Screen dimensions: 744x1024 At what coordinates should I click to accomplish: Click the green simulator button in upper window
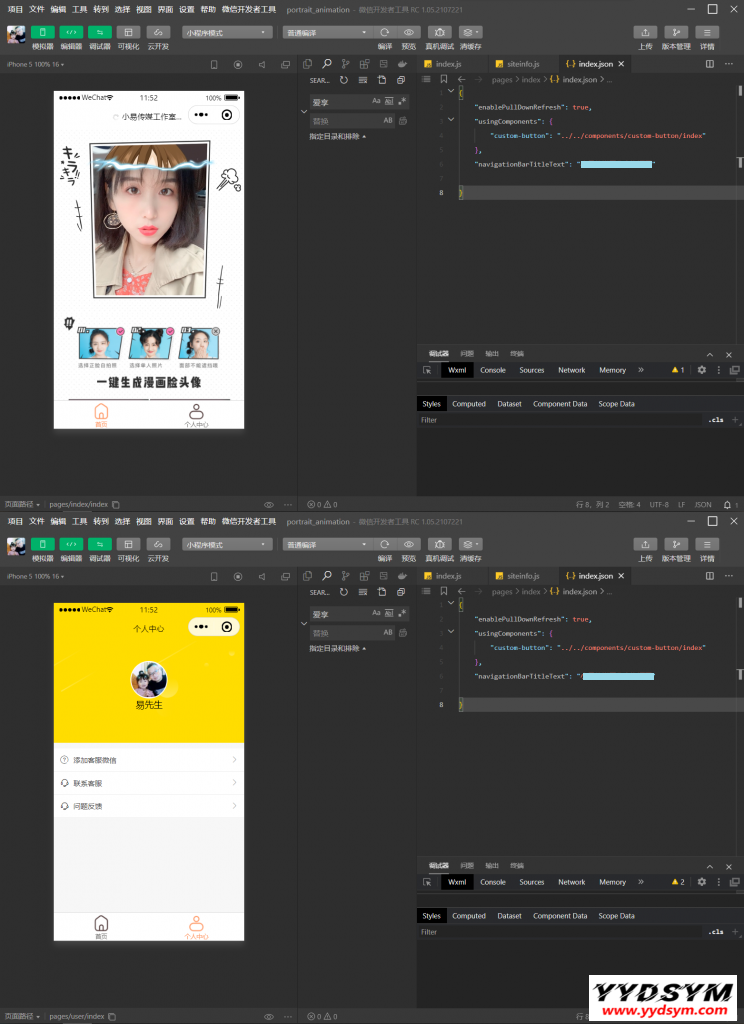[43, 32]
